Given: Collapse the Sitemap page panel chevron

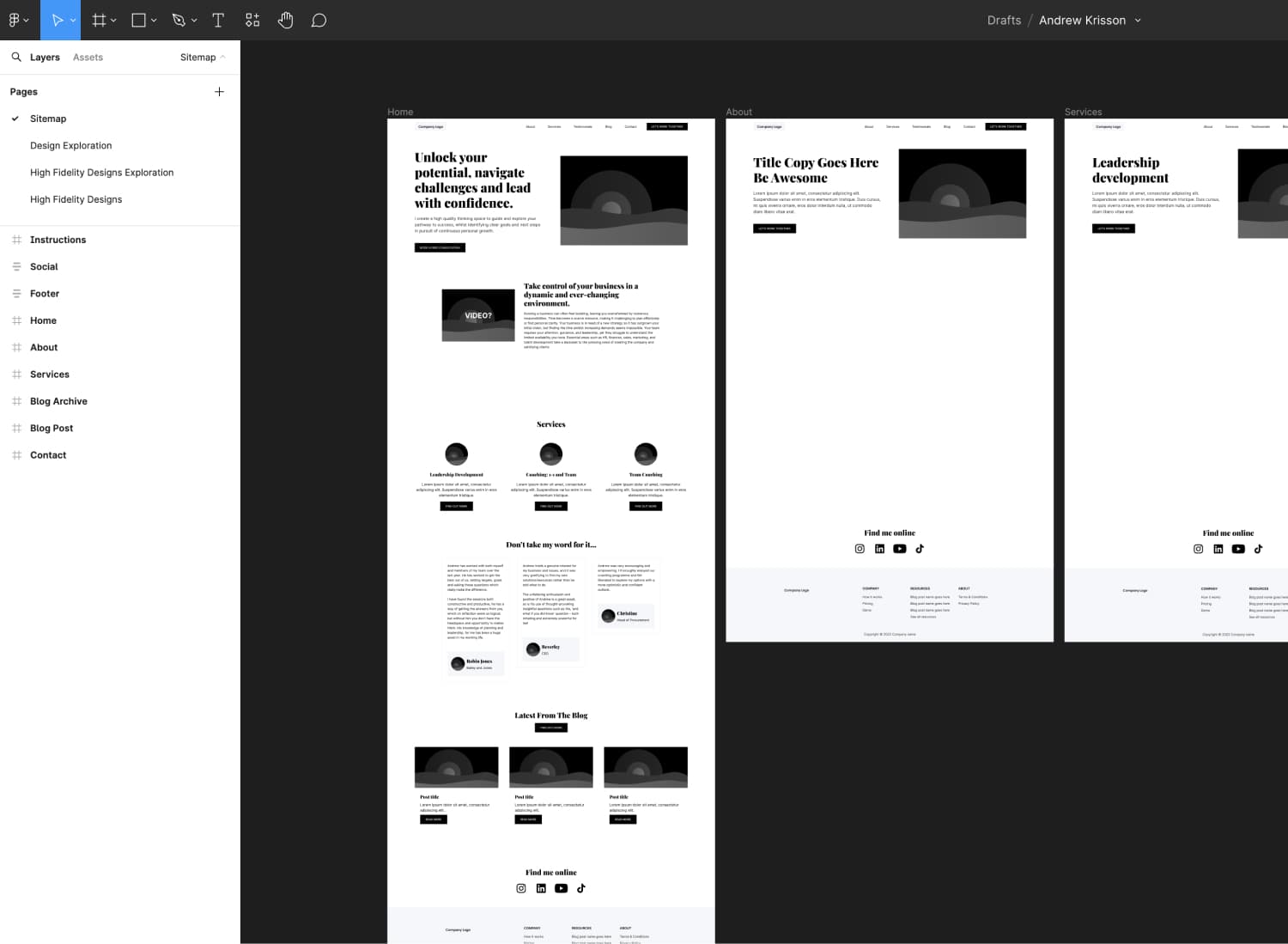Looking at the screenshot, I should coord(223,57).
